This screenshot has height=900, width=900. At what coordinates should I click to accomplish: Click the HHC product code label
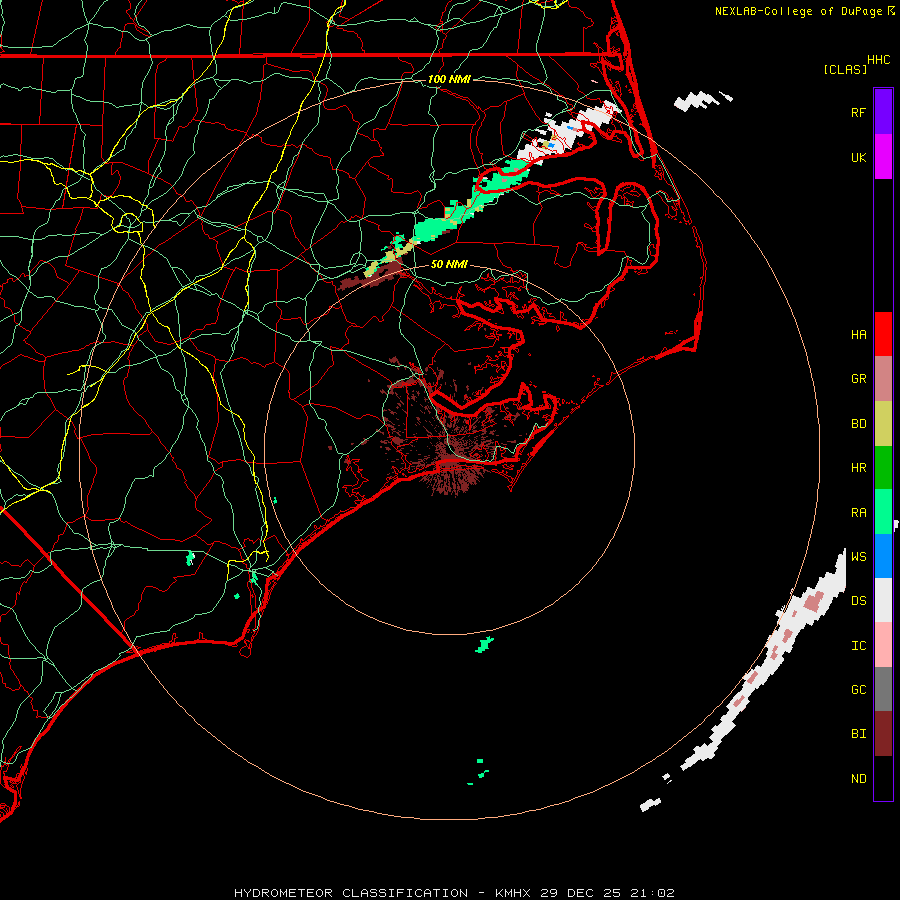pos(878,59)
